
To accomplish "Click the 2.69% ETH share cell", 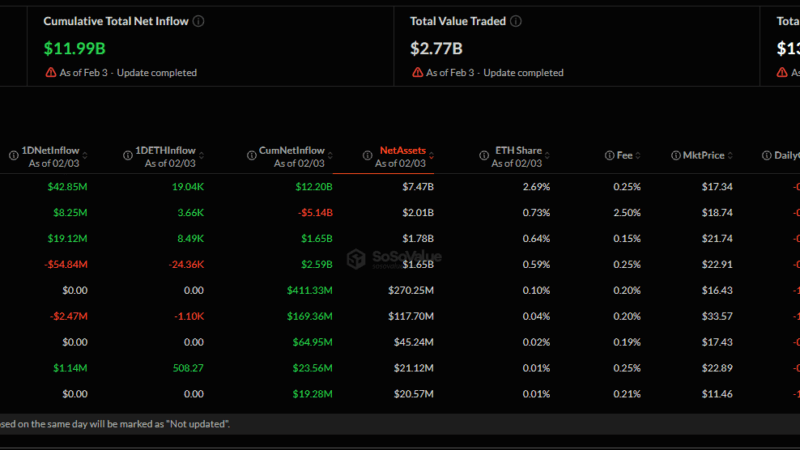I will click(536, 187).
